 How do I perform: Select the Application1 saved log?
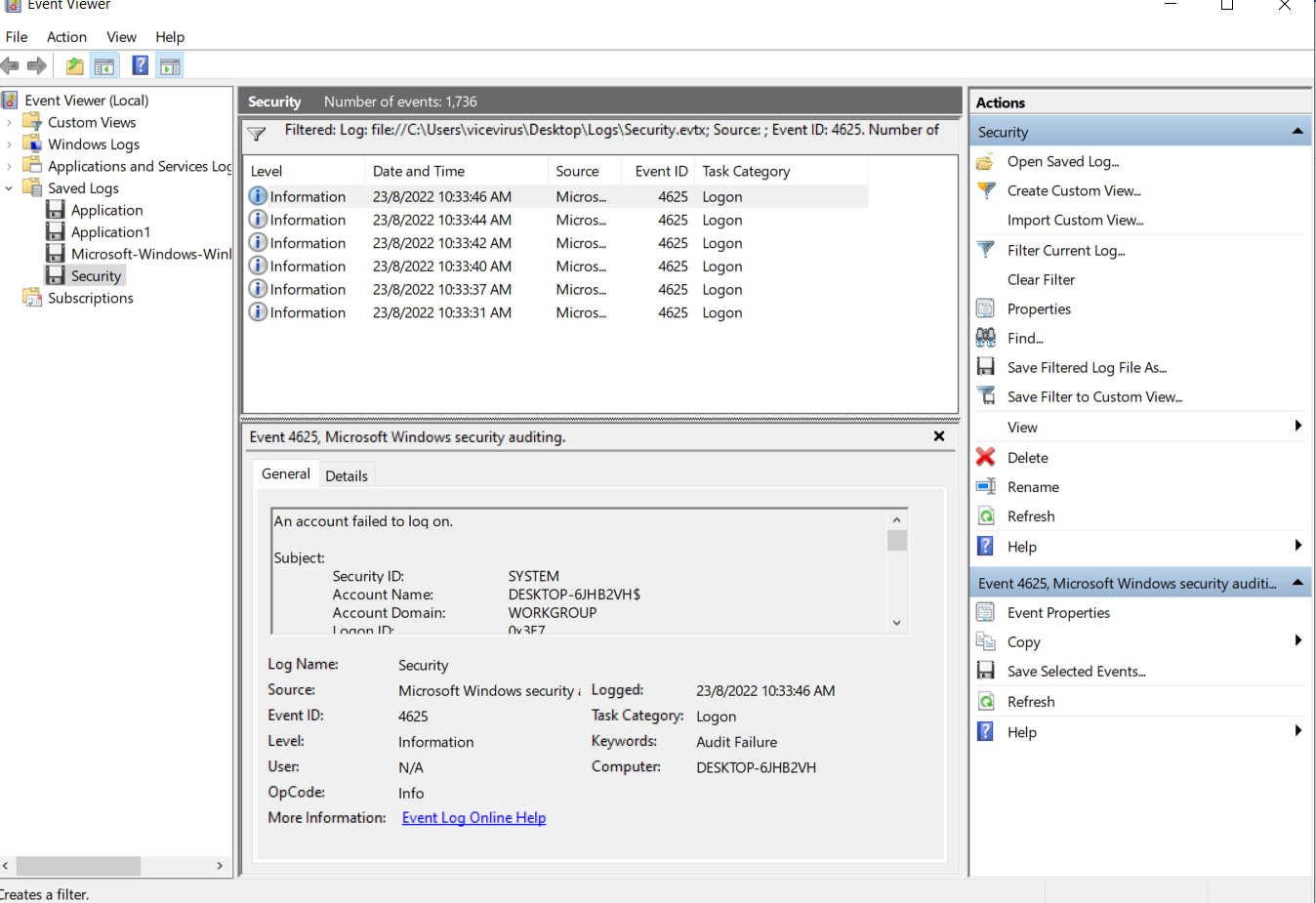click(x=110, y=232)
